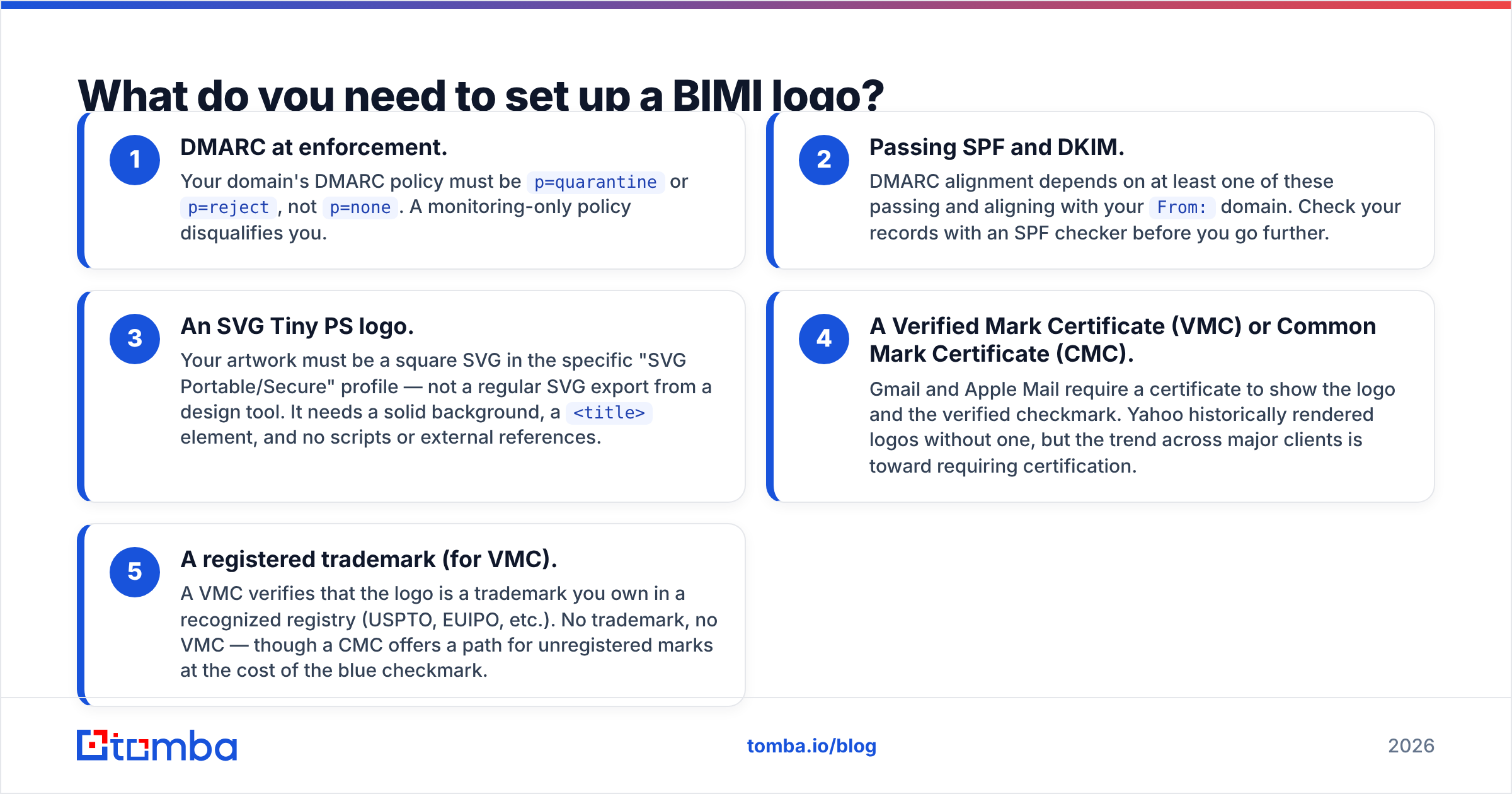Click the p=none code snippet
Viewport: 1512px width, 794px height.
(360, 207)
